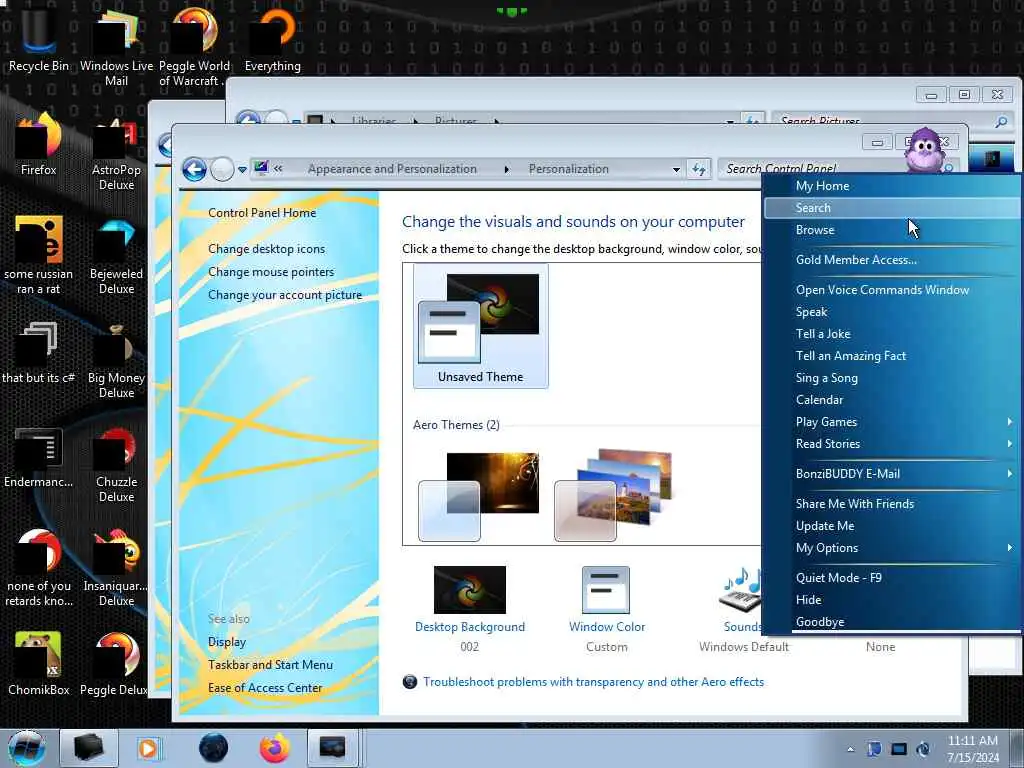
Task: Click Change desktop icons link
Action: (266, 249)
